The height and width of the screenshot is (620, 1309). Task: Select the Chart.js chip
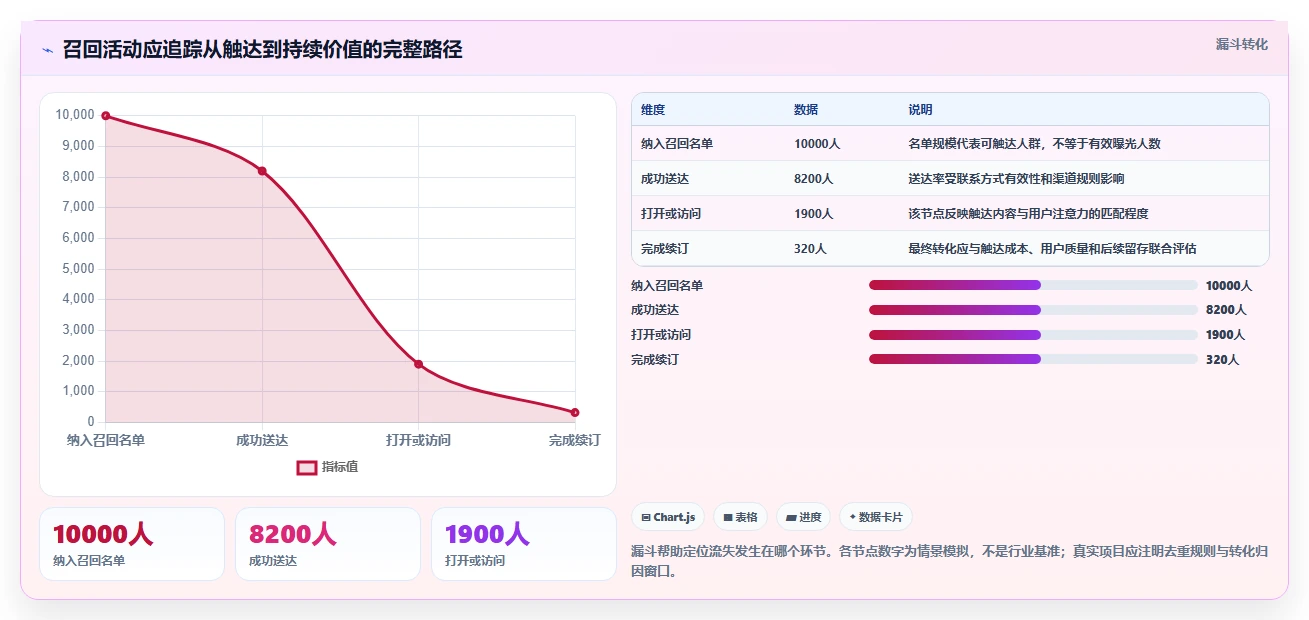click(x=668, y=517)
